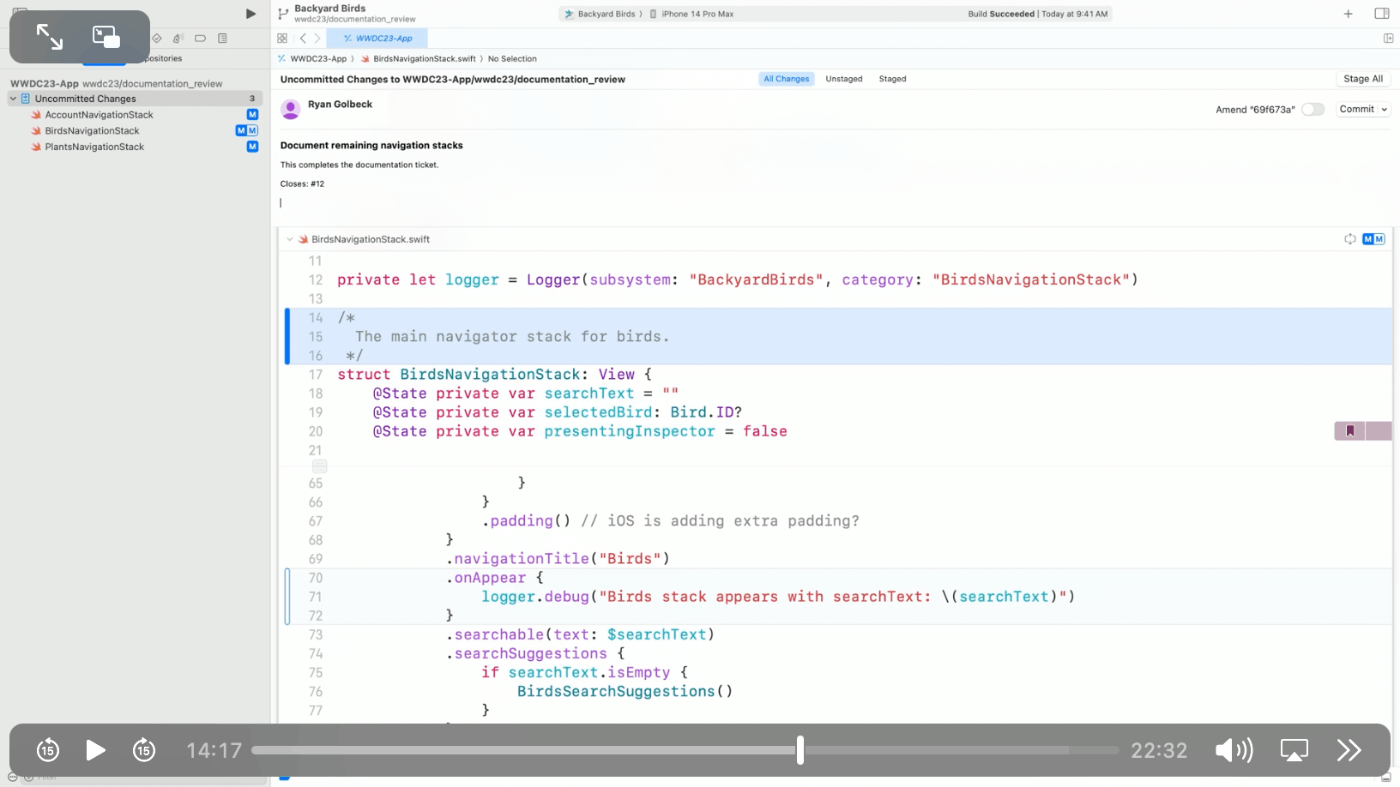Toggle the Amend "69f673a" switch
This screenshot has height=787, width=1400.
click(1313, 109)
